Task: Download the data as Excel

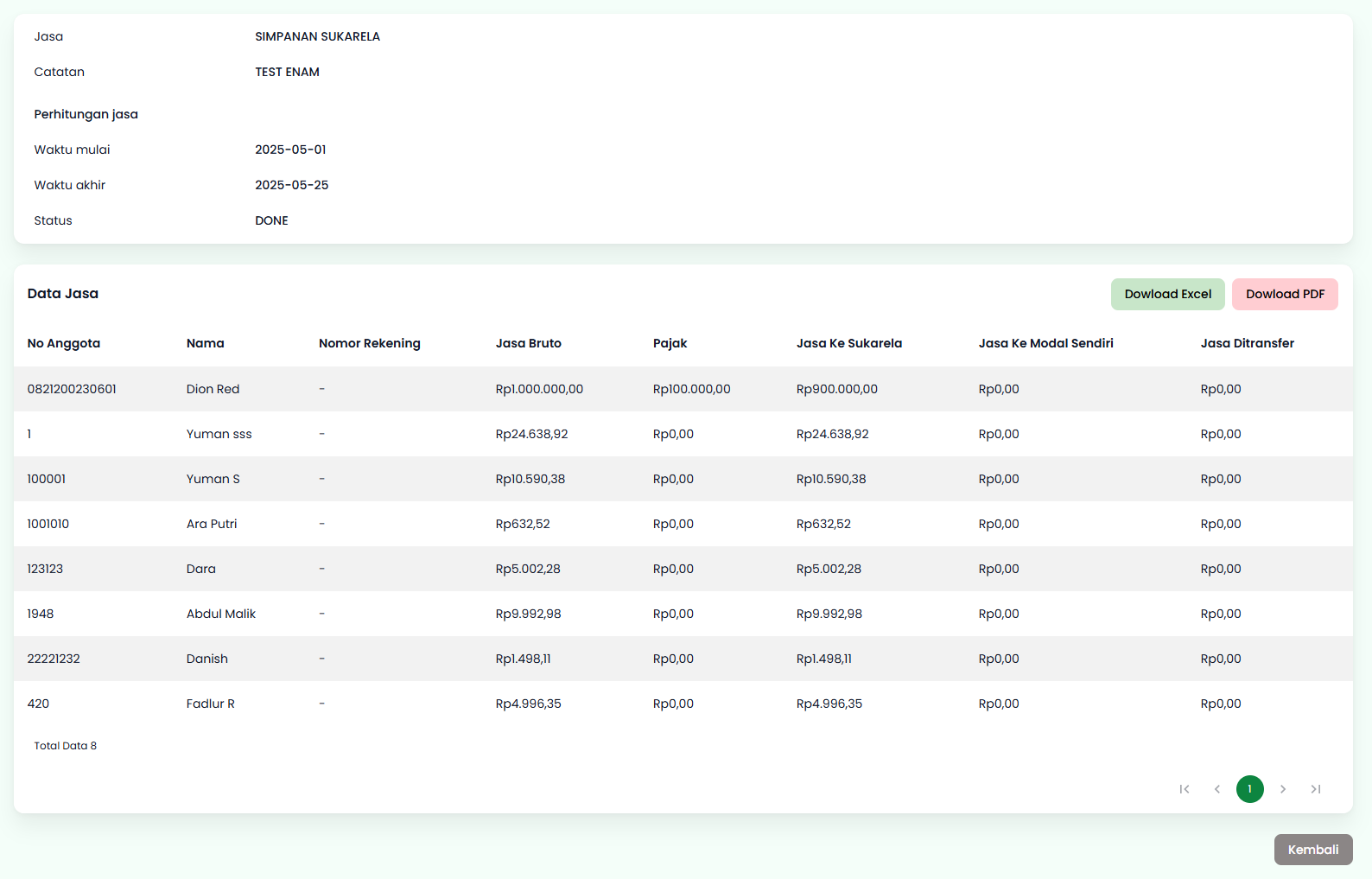Action: (1167, 294)
